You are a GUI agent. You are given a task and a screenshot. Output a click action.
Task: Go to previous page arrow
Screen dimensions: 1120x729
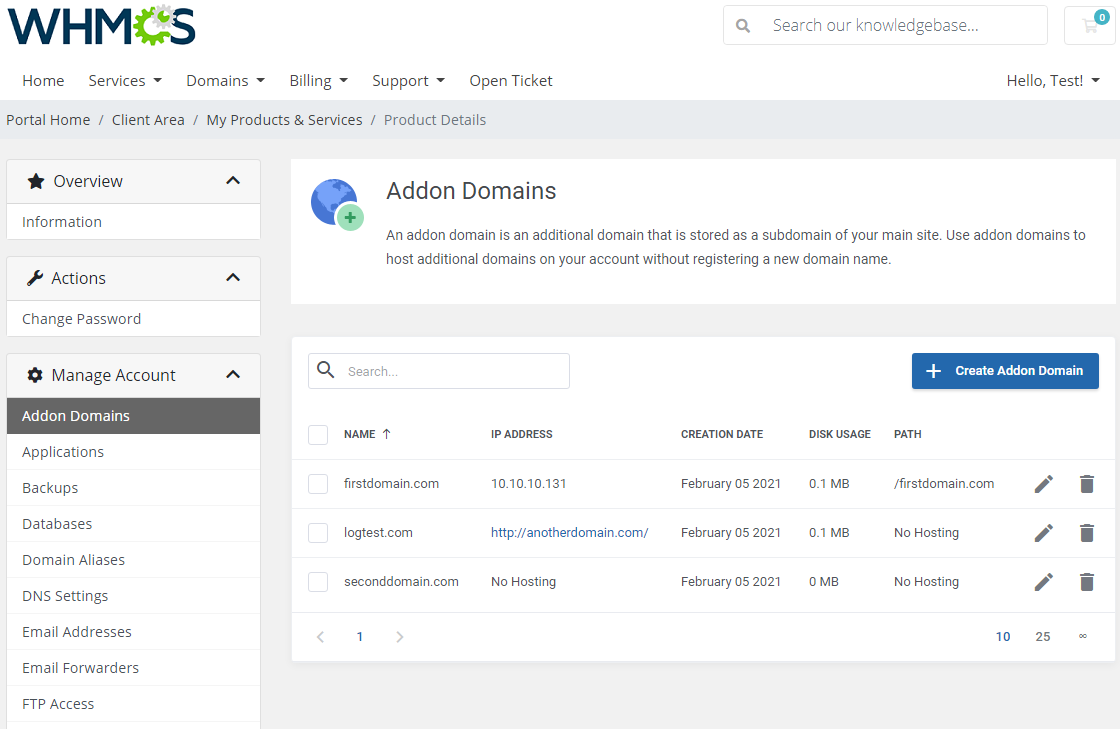pyautogui.click(x=321, y=637)
